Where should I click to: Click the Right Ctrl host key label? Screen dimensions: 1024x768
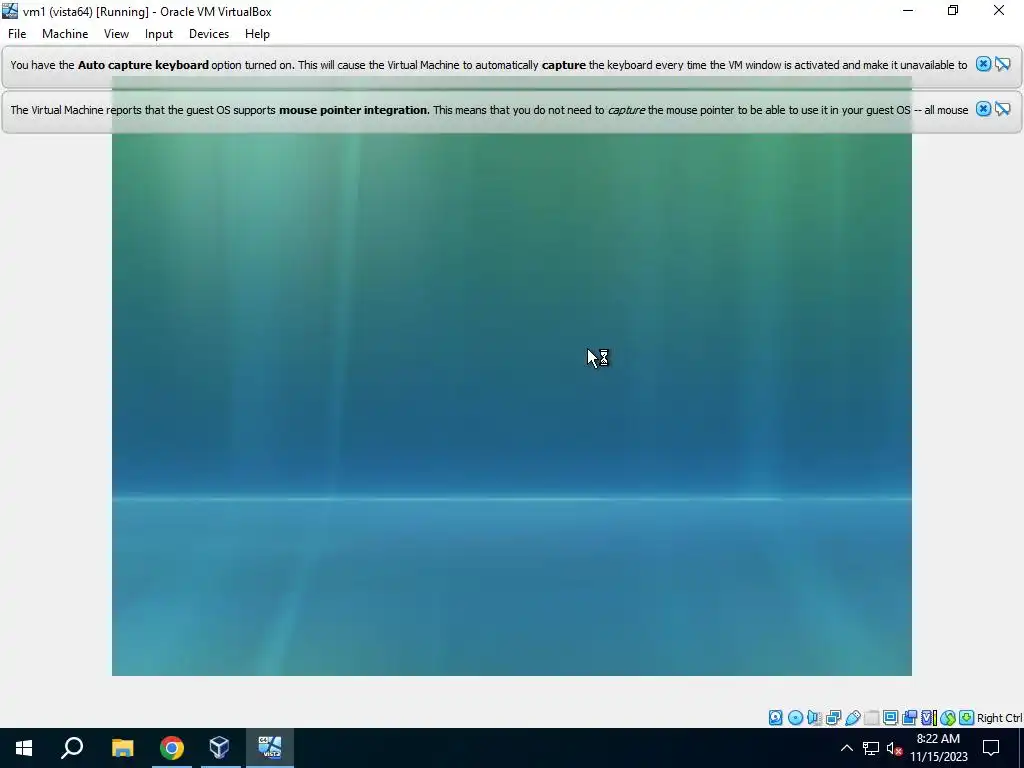pos(999,718)
